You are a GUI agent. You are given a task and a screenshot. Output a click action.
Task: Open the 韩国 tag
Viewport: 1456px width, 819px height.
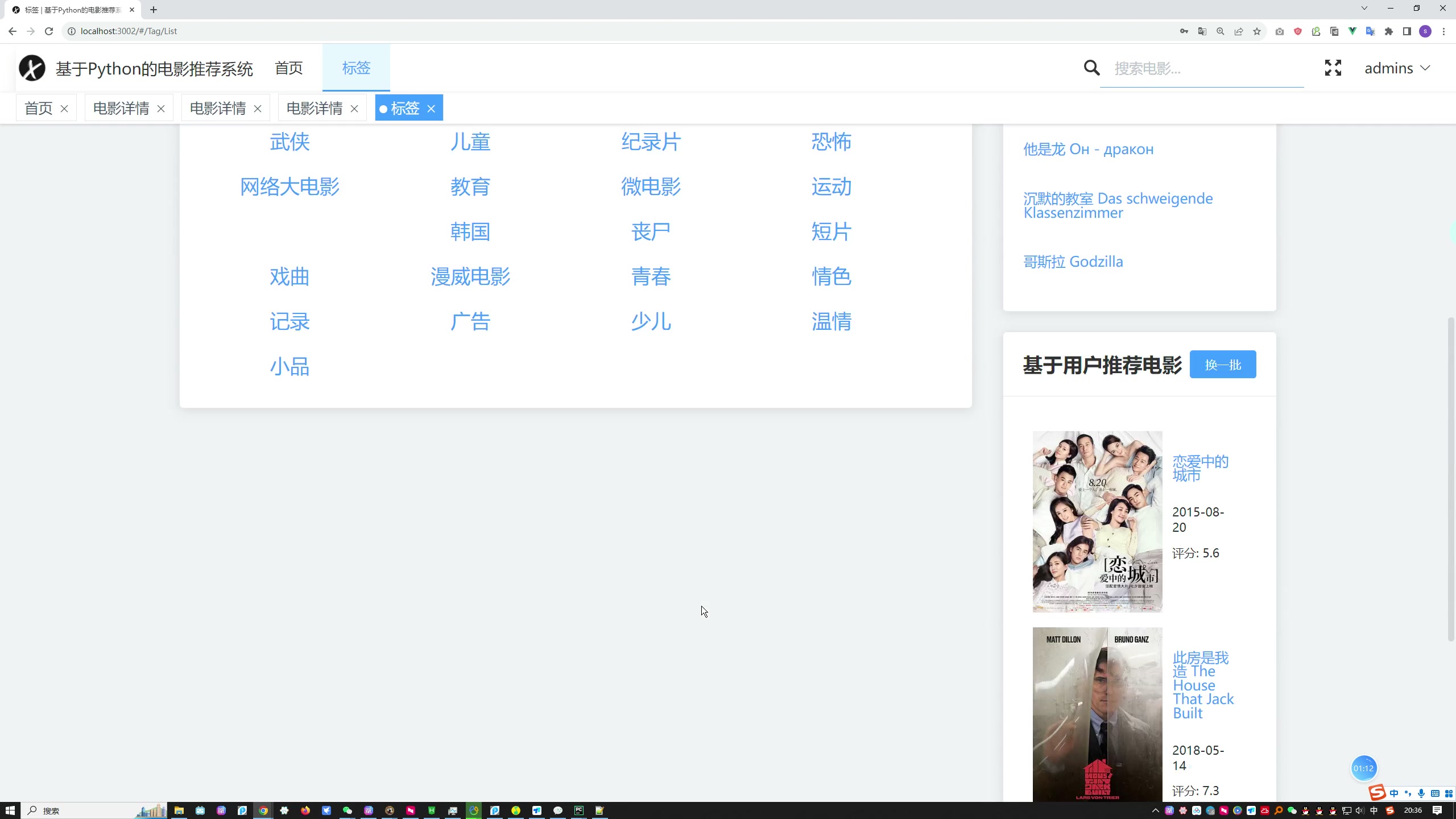470,231
